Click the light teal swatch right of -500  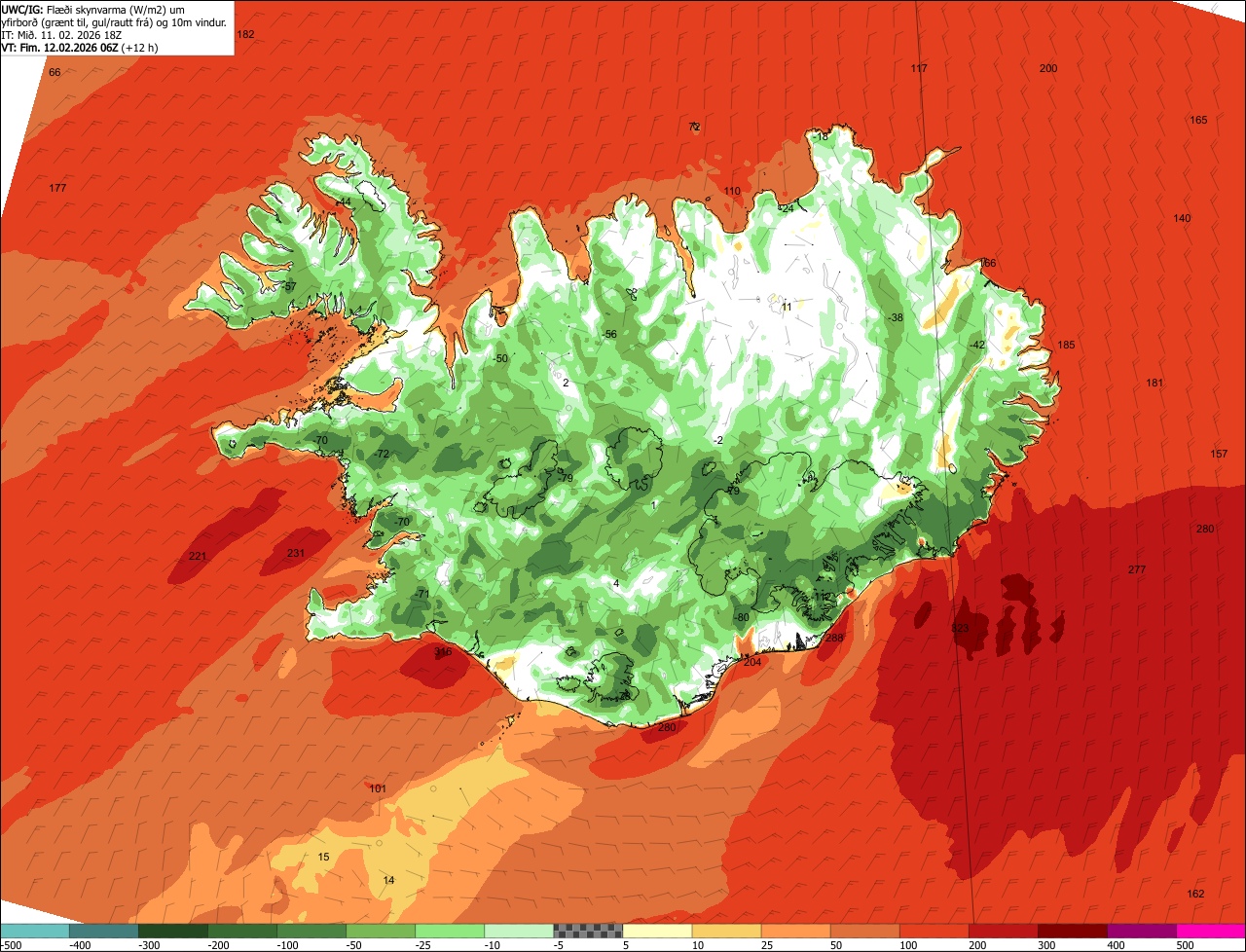tap(34, 931)
